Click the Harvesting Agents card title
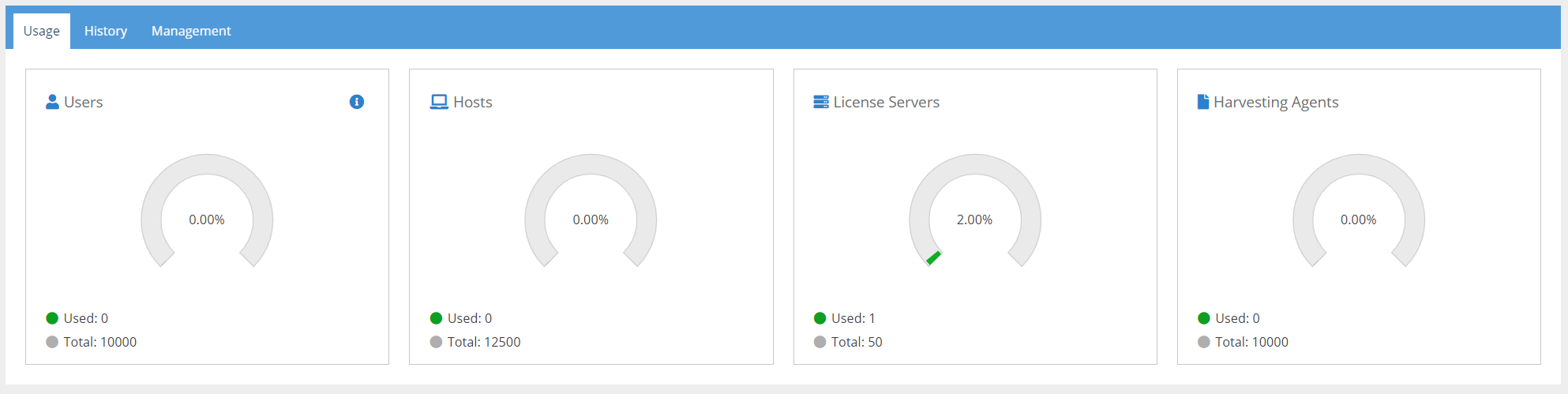The height and width of the screenshot is (394, 1568). point(1276,103)
